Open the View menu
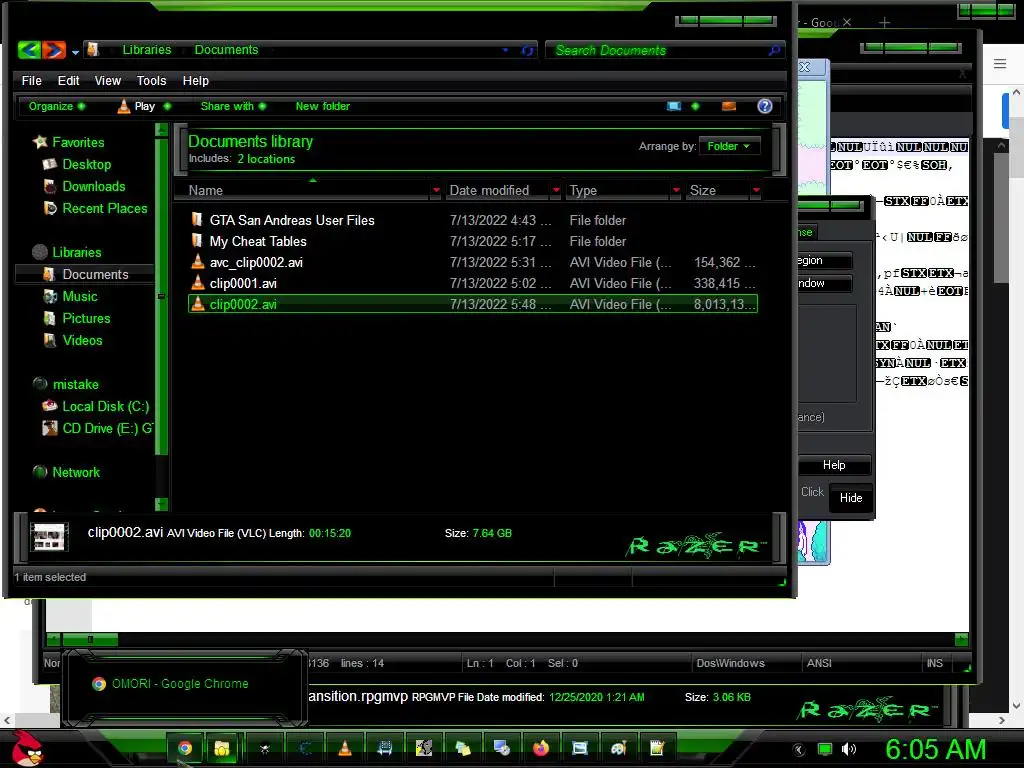This screenshot has width=1024, height=768. (108, 80)
